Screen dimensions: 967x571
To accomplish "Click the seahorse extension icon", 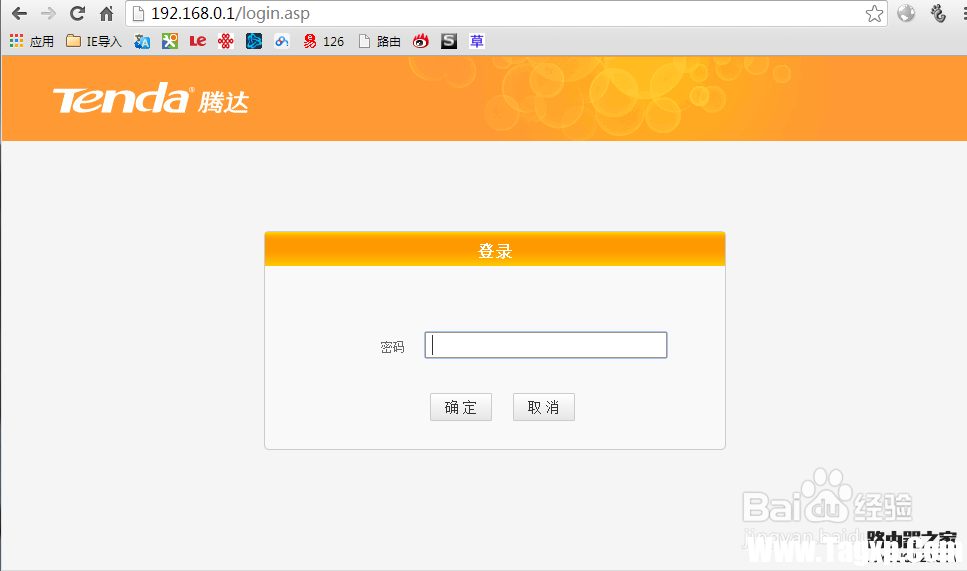I will click(938, 13).
